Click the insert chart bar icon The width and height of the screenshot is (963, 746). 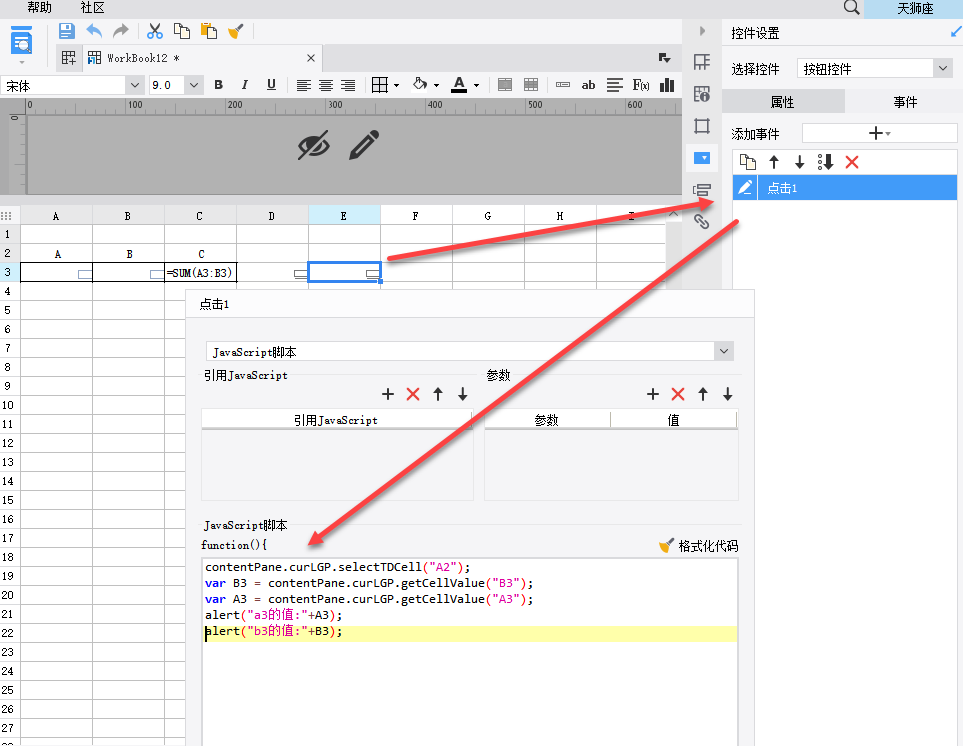(x=667, y=85)
